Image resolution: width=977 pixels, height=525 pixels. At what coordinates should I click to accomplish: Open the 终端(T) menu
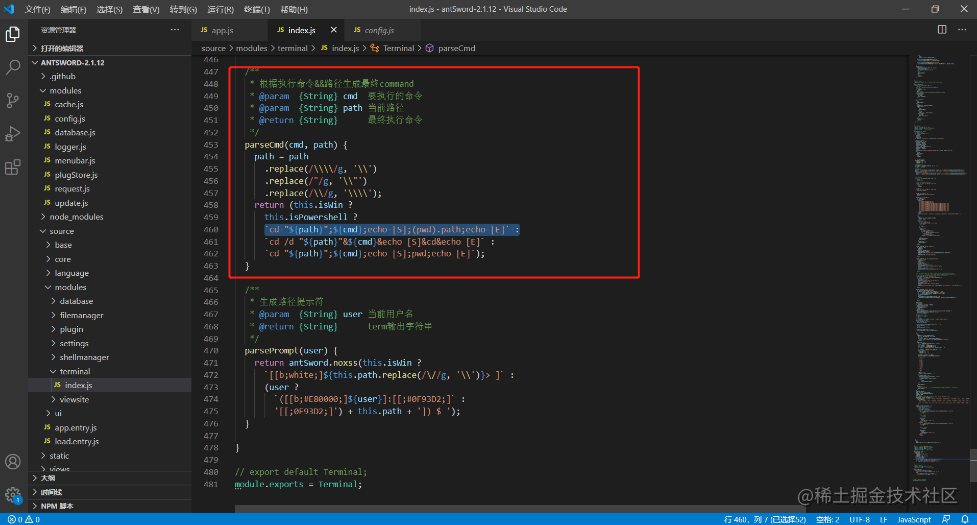tap(257, 9)
